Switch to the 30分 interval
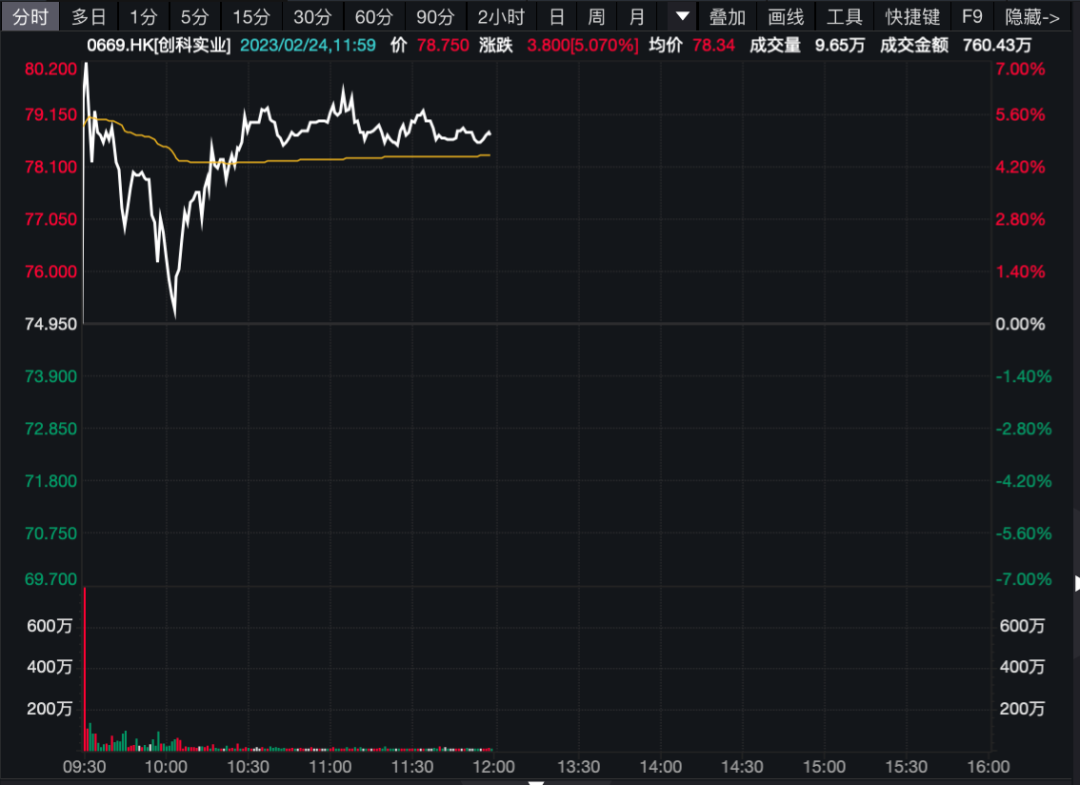 pos(312,17)
